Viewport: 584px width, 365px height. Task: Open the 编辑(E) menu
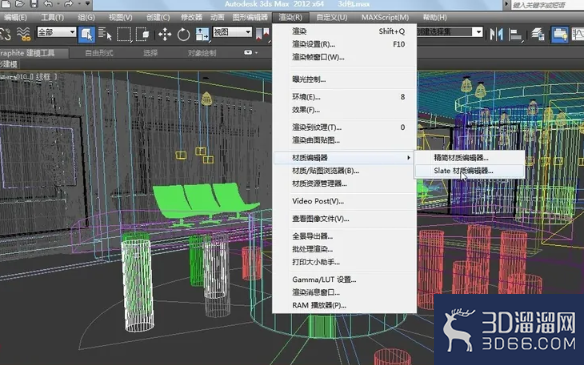click(15, 17)
